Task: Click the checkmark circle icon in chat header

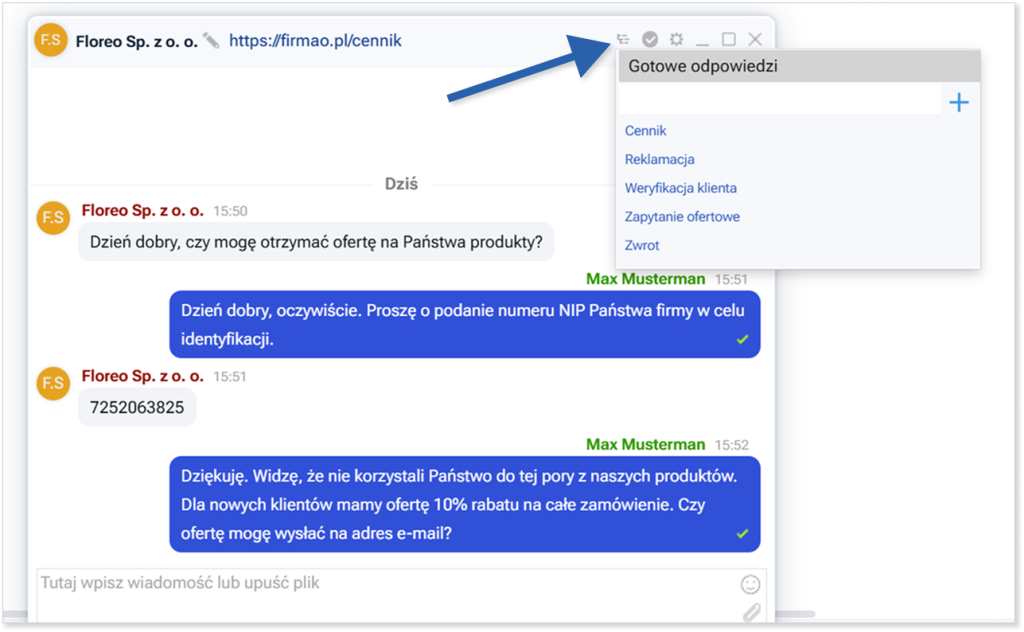Action: (650, 40)
